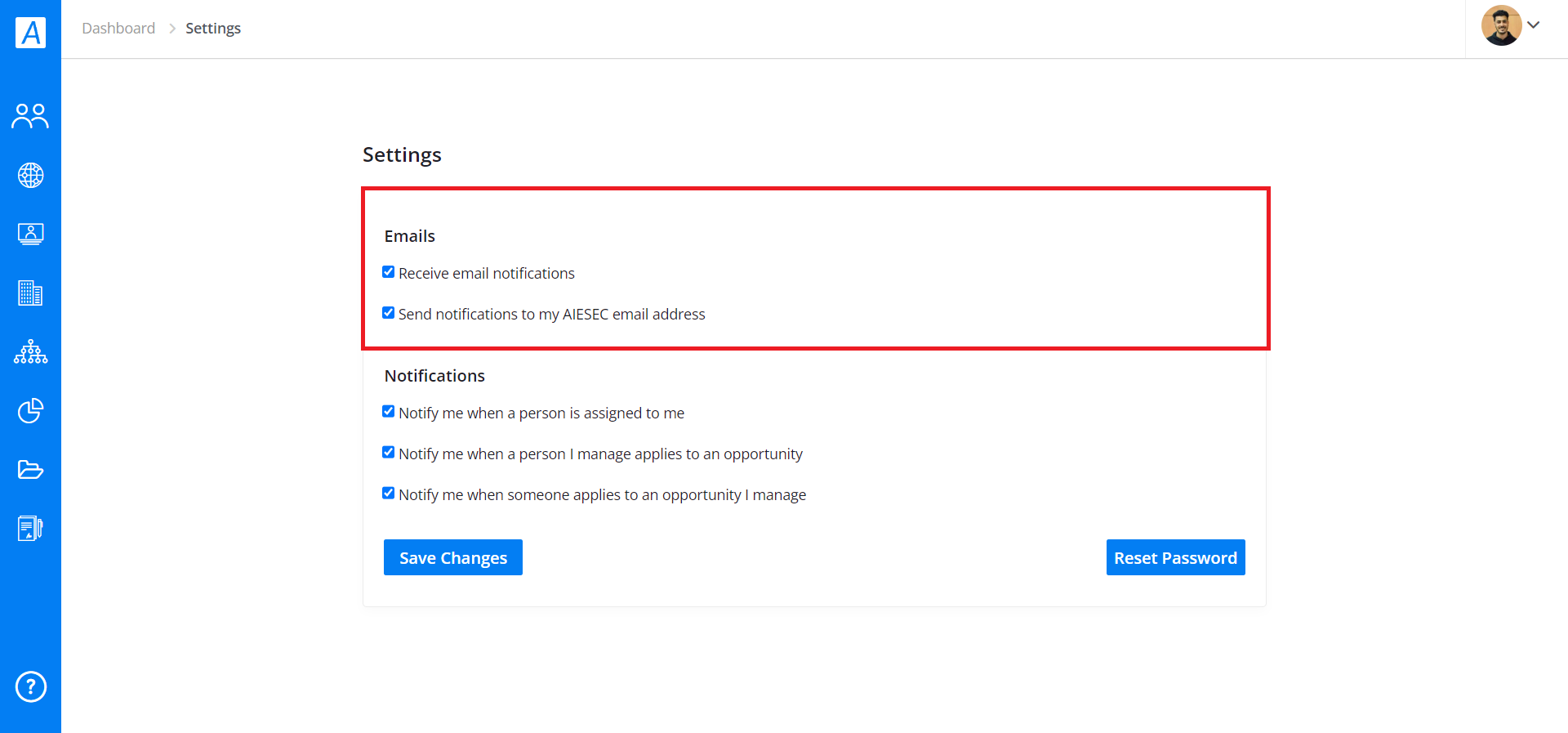The height and width of the screenshot is (733, 1568).
Task: Click the Settings breadcrumb item
Action: point(213,29)
